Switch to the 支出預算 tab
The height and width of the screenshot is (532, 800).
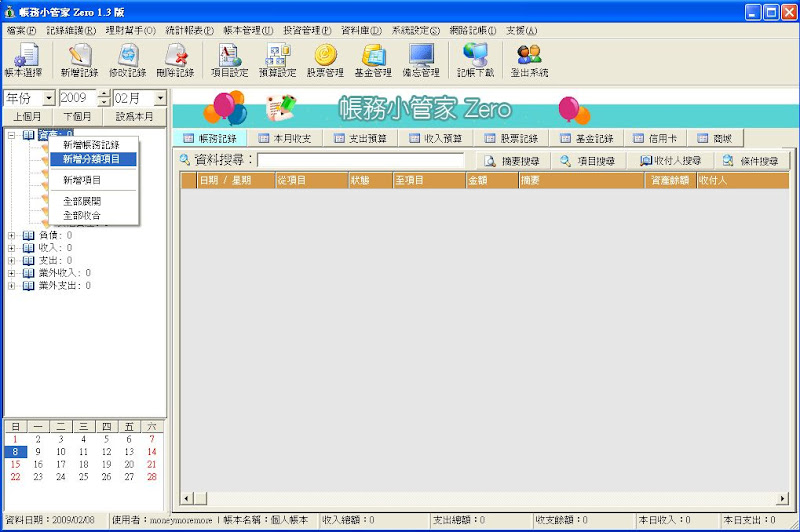(x=360, y=138)
